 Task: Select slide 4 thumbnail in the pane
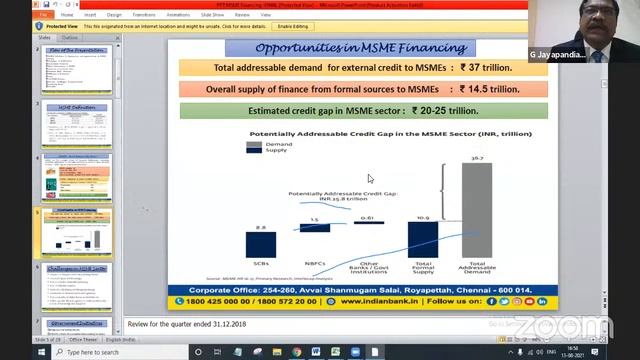pyautogui.click(x=77, y=178)
